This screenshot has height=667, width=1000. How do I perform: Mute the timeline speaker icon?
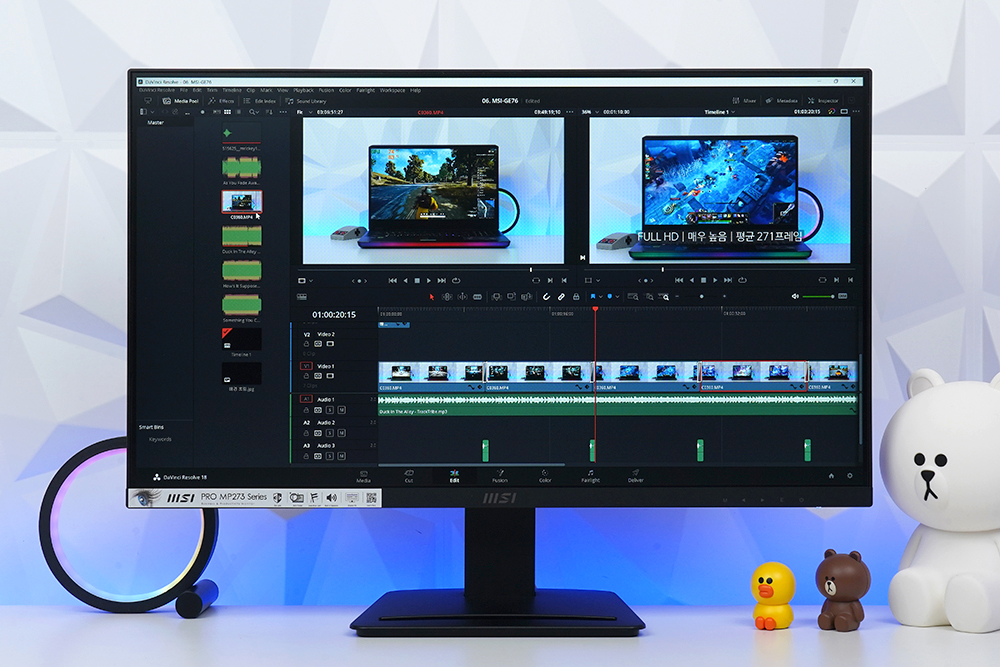(x=795, y=296)
